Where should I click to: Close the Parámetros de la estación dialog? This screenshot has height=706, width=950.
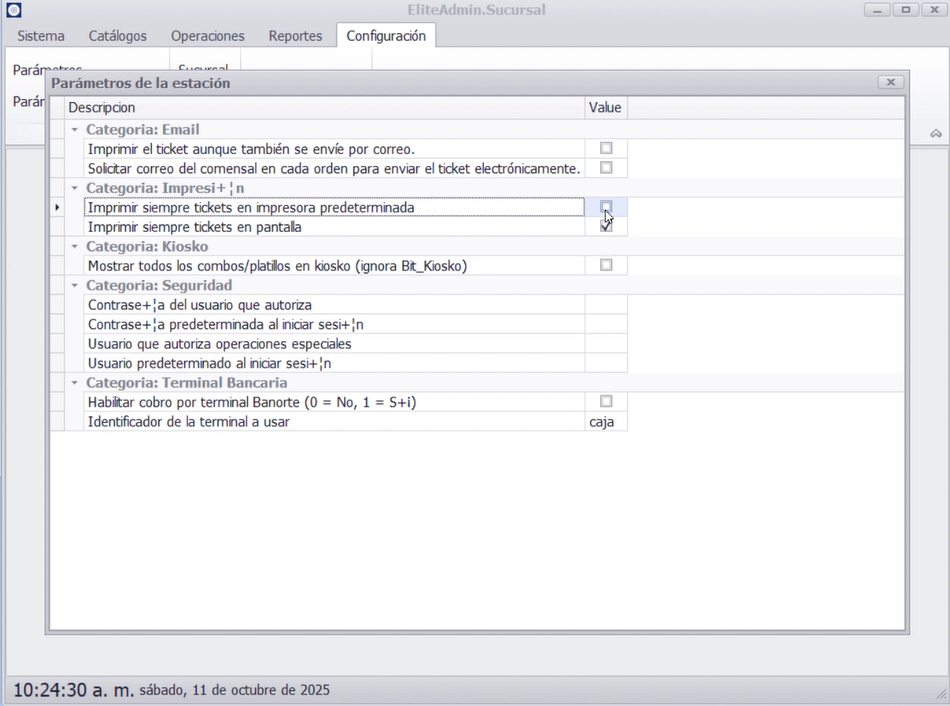coord(890,82)
